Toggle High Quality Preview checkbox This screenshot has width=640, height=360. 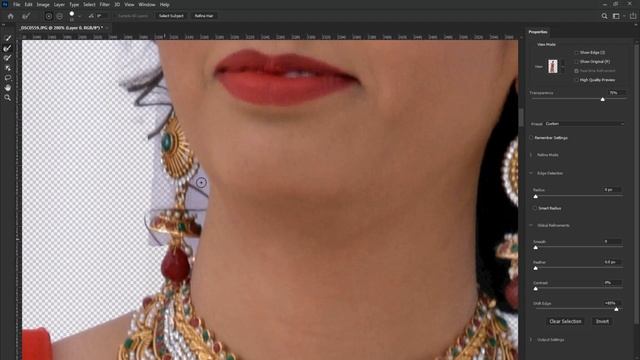tap(576, 80)
